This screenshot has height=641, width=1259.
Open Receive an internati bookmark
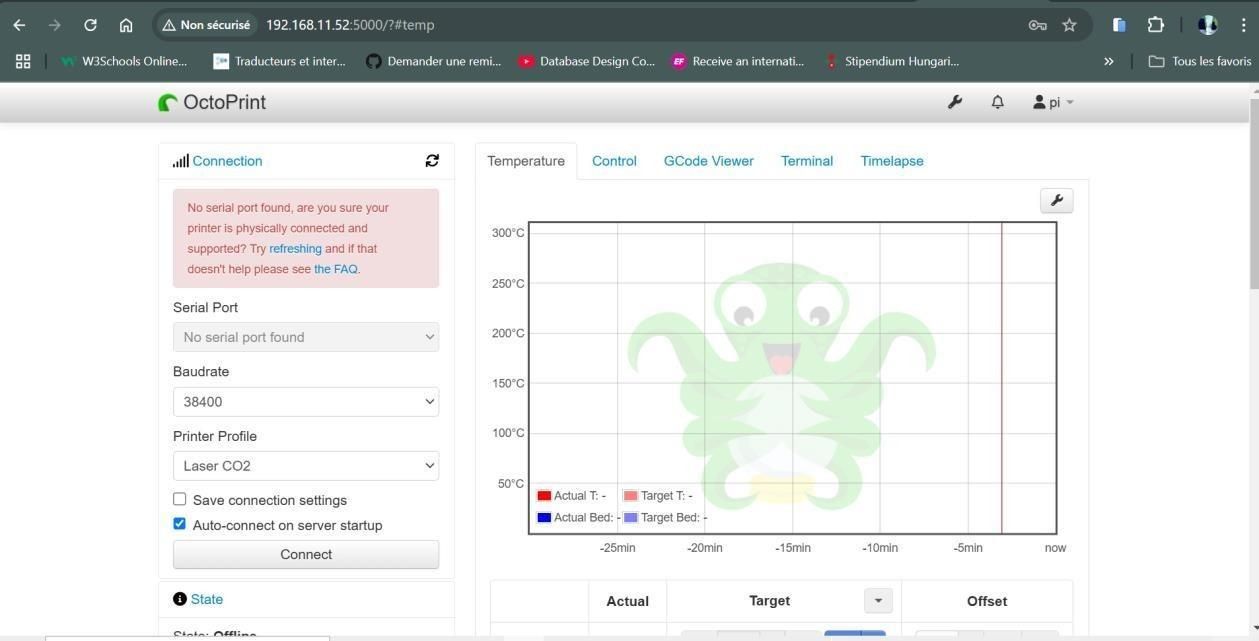pyautogui.click(x=738, y=61)
